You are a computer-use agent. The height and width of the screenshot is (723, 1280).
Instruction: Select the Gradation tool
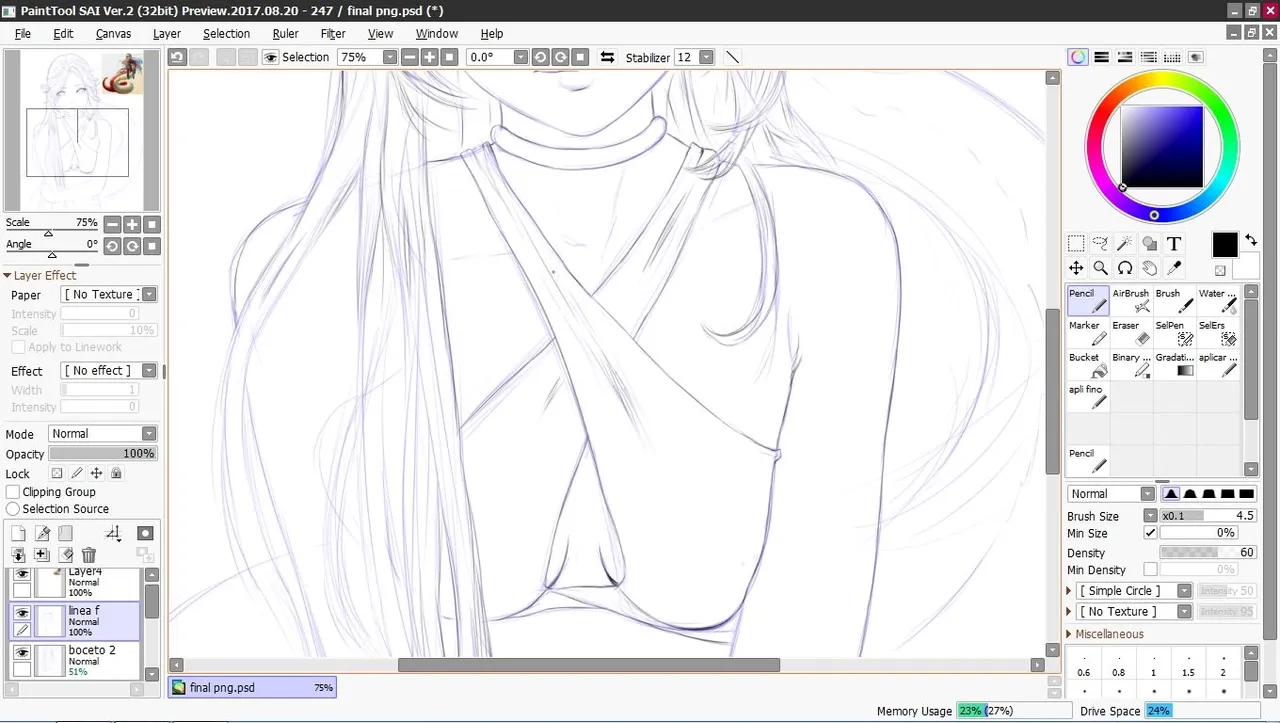(1175, 364)
